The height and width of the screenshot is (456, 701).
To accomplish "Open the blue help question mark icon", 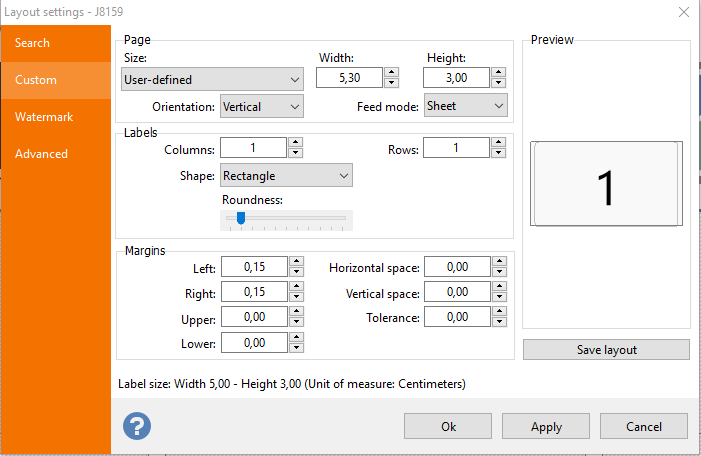I will [x=137, y=426].
